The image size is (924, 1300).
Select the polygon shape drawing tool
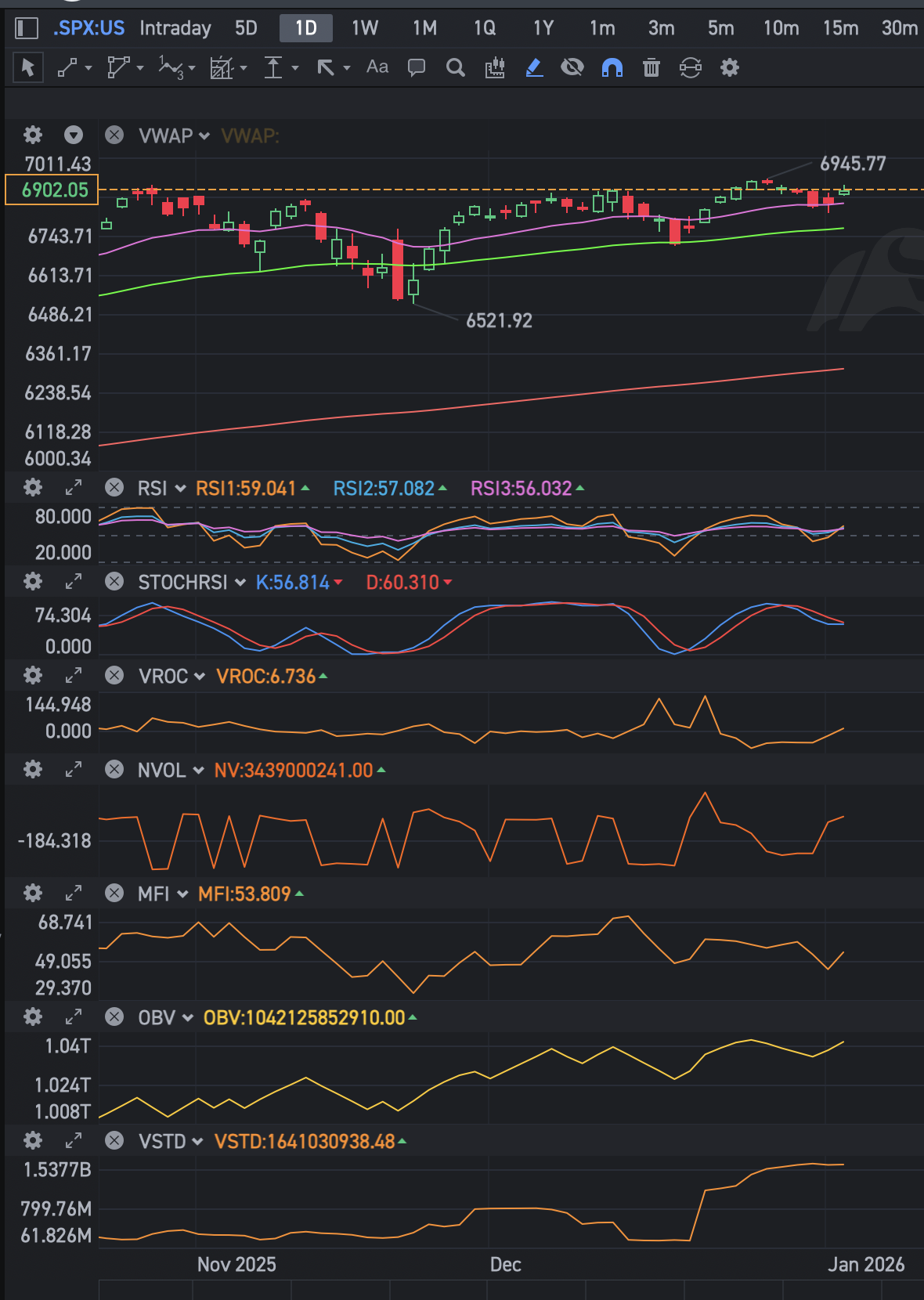(118, 68)
